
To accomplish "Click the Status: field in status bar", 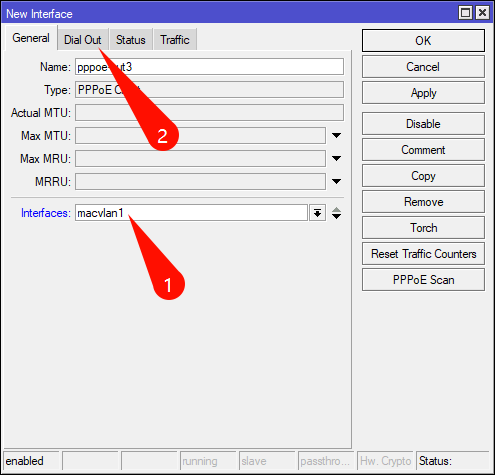I will click(x=453, y=461).
